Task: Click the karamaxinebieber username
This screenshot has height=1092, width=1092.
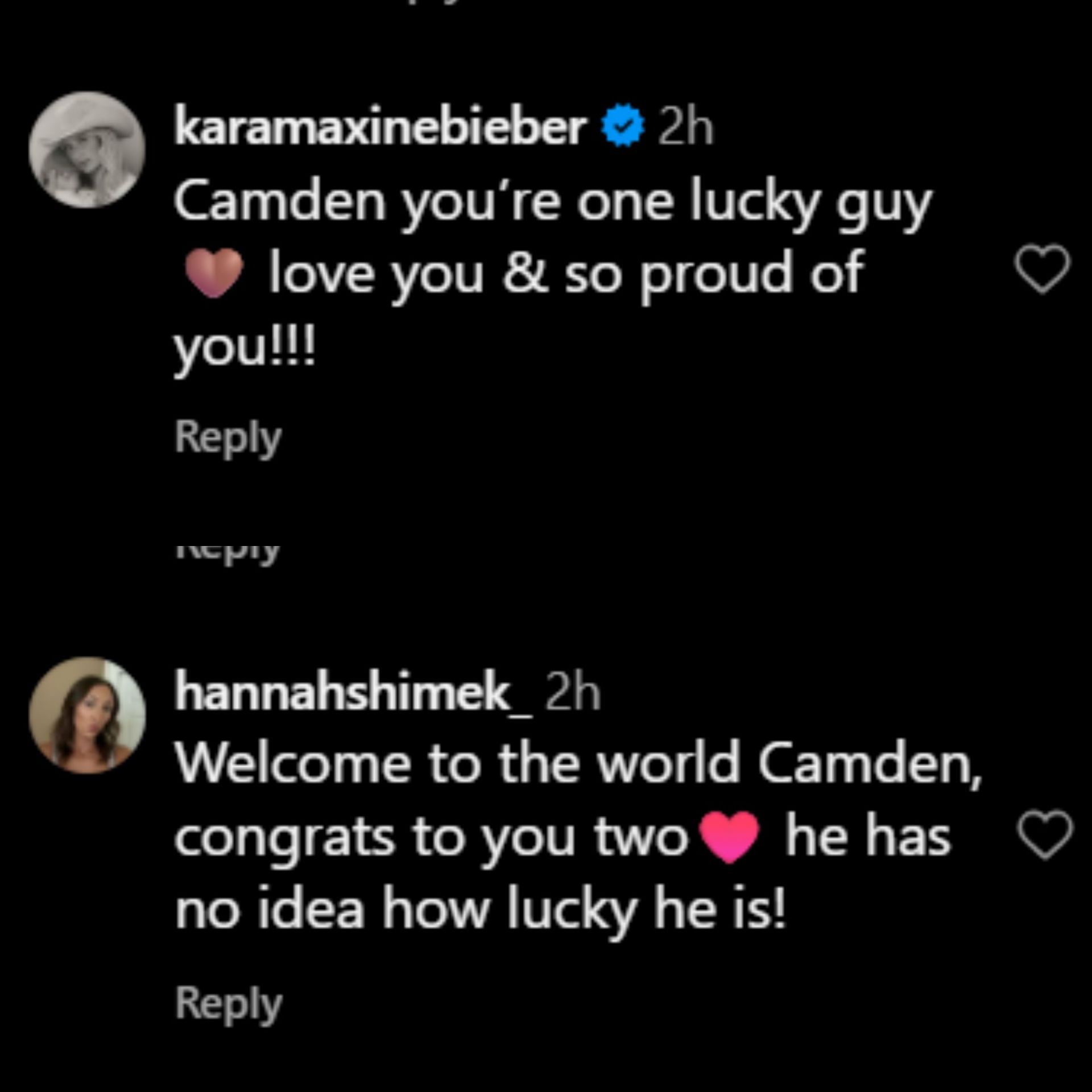Action: click(x=380, y=128)
